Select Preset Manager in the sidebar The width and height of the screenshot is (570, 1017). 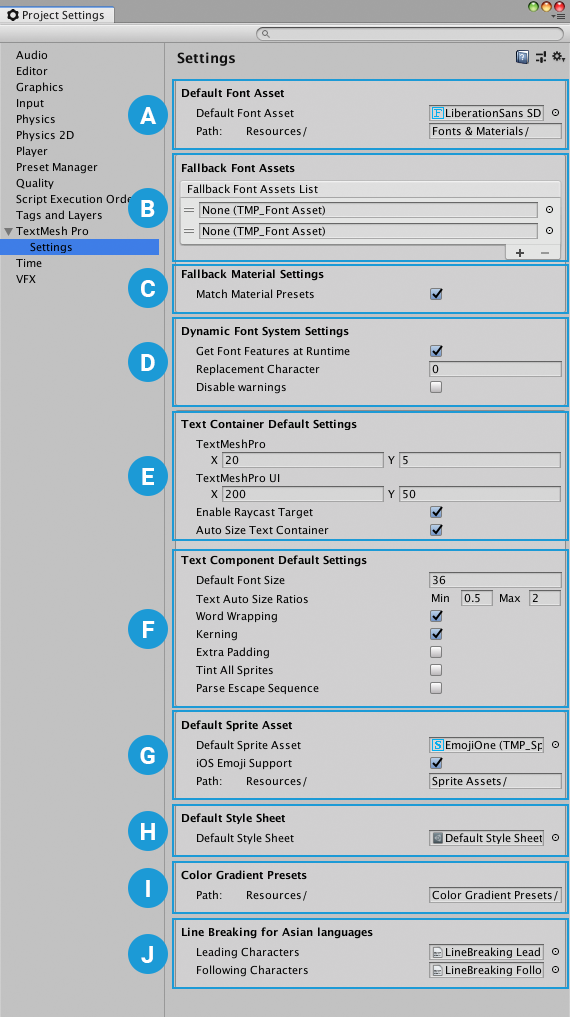click(56, 167)
